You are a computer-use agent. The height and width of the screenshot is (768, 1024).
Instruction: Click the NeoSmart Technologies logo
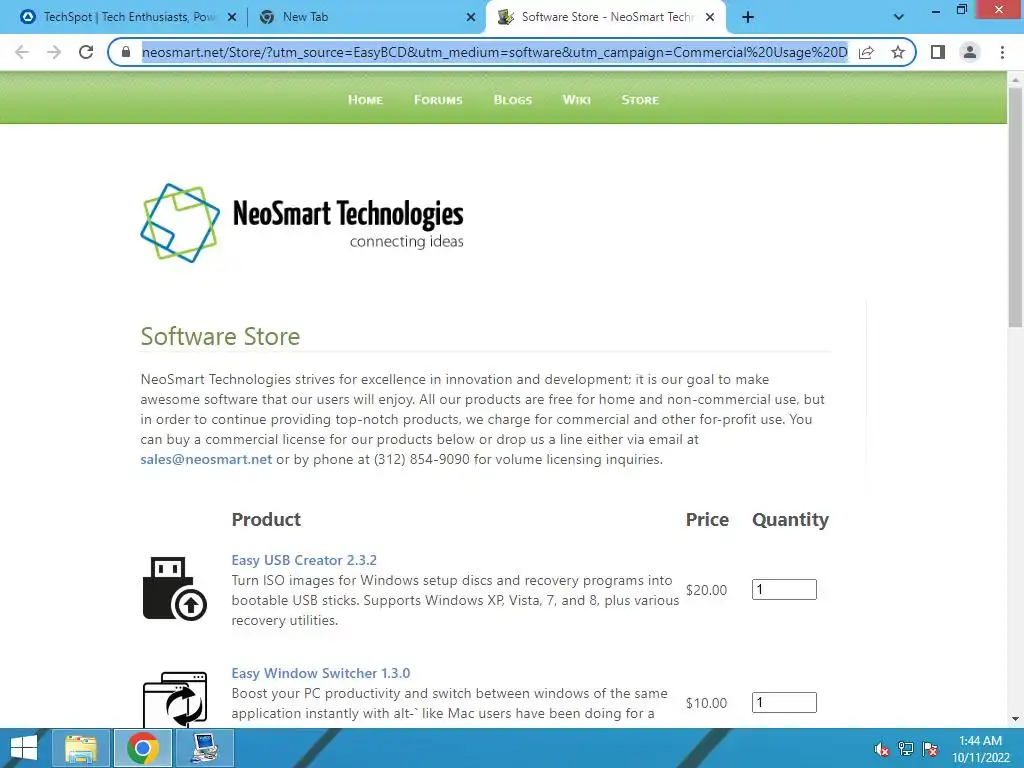click(302, 223)
